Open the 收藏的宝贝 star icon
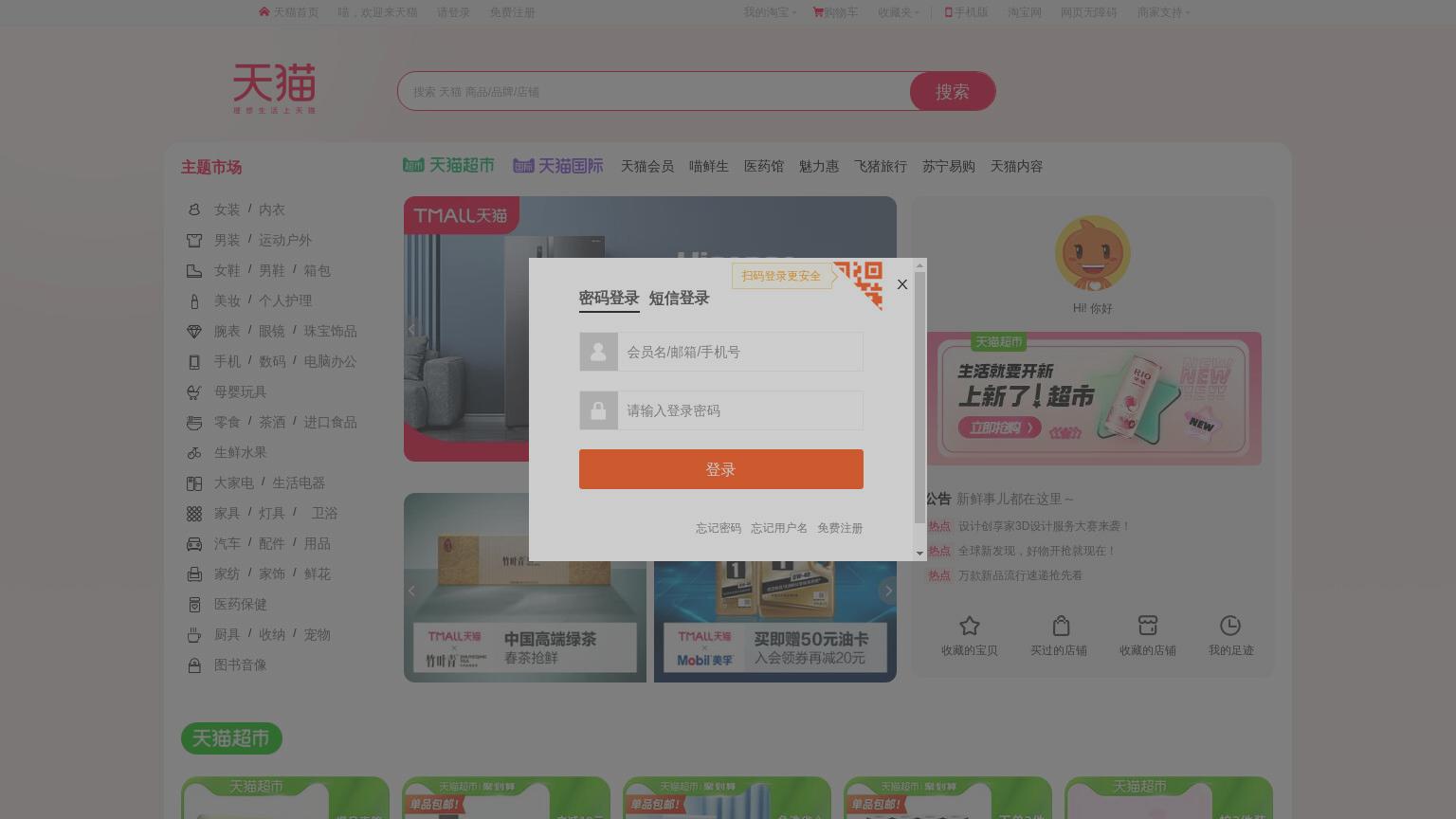This screenshot has width=1456, height=819. pyautogui.click(x=969, y=626)
